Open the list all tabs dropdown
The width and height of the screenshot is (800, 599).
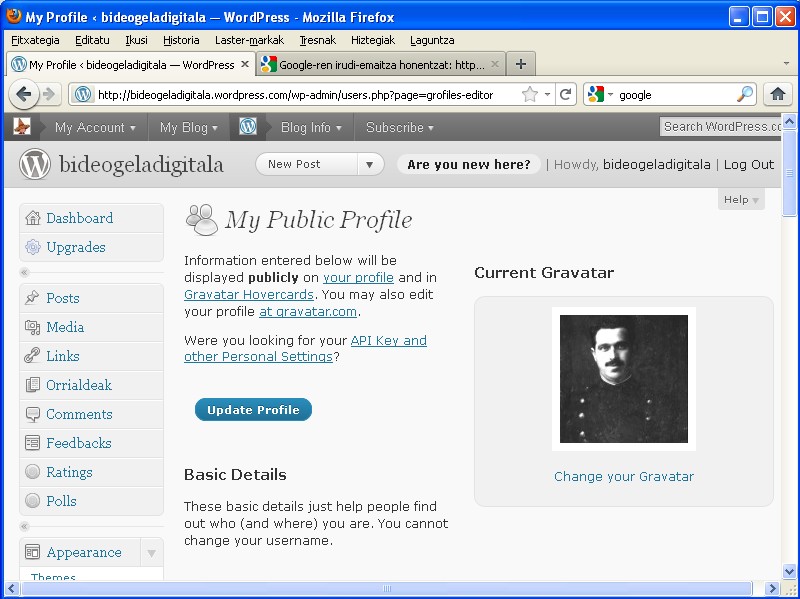click(787, 64)
